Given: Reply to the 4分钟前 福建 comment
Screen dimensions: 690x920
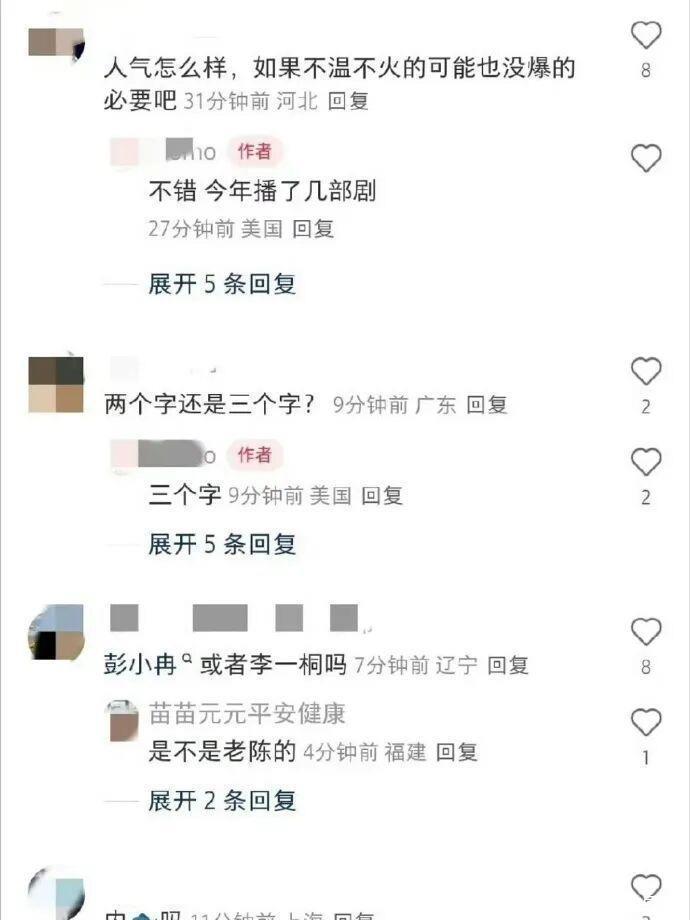Looking at the screenshot, I should 456,752.
